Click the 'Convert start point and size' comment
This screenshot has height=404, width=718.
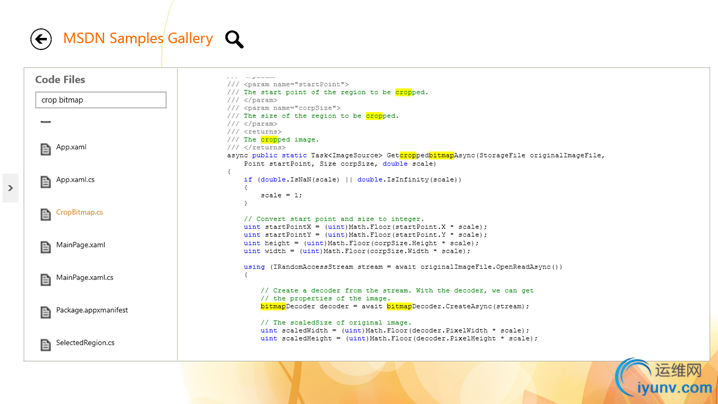pyautogui.click(x=334, y=219)
